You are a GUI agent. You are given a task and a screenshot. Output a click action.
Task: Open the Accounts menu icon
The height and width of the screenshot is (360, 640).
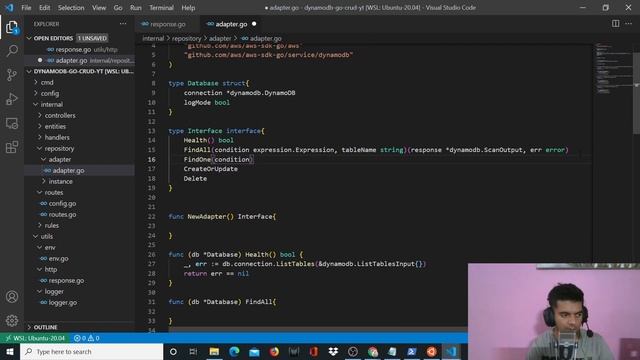click(x=12, y=297)
